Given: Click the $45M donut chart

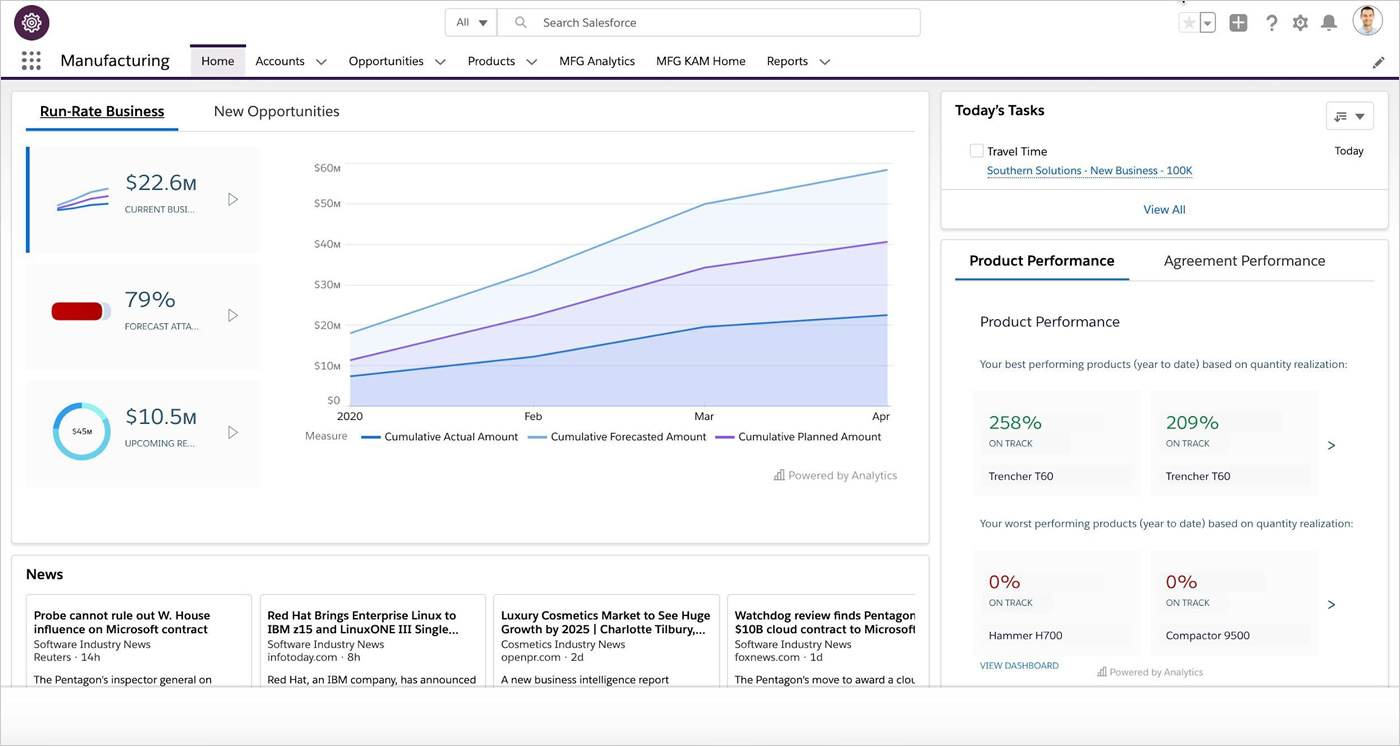Looking at the screenshot, I should coord(81,431).
